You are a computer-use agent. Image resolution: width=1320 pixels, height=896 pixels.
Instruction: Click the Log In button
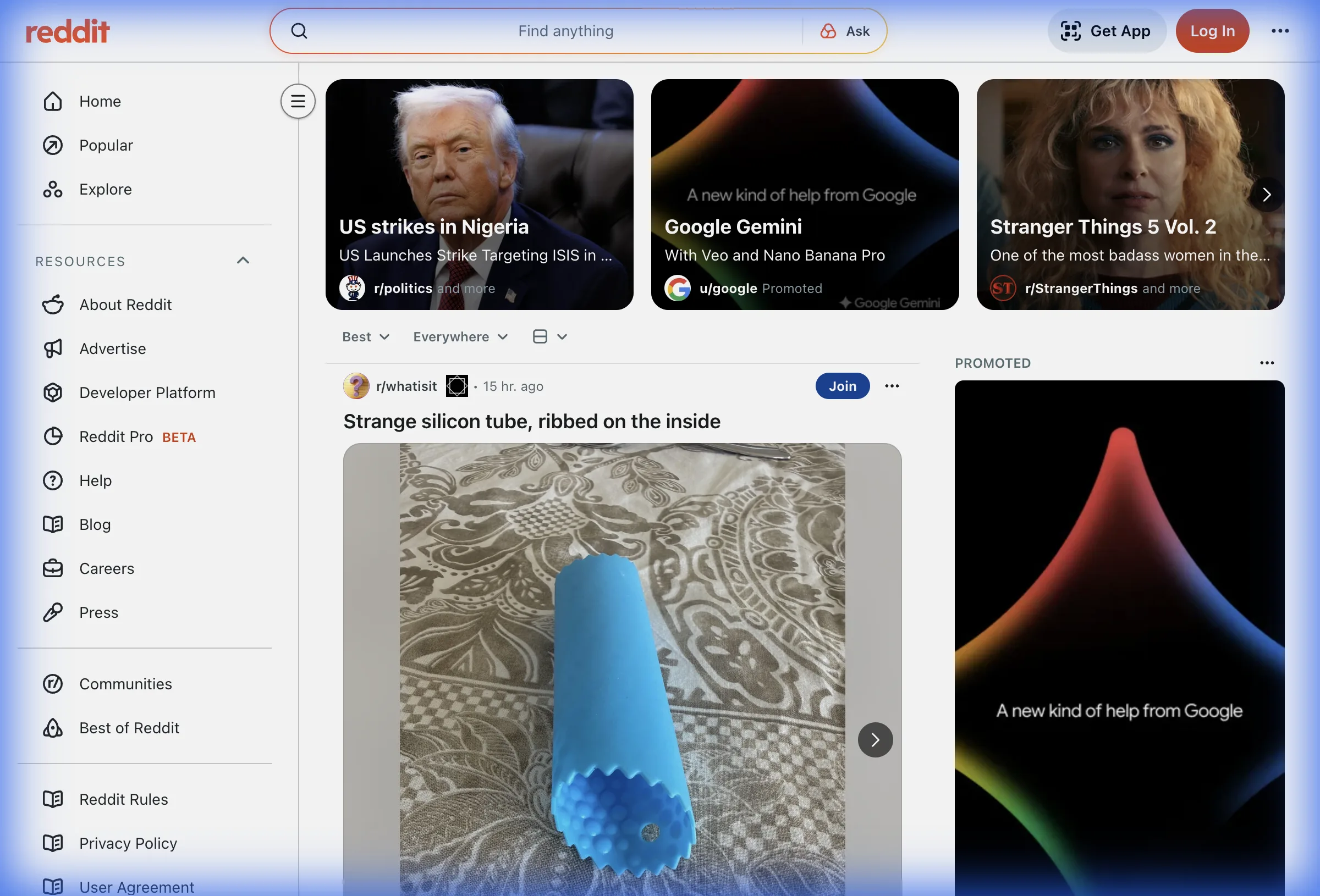(x=1212, y=31)
